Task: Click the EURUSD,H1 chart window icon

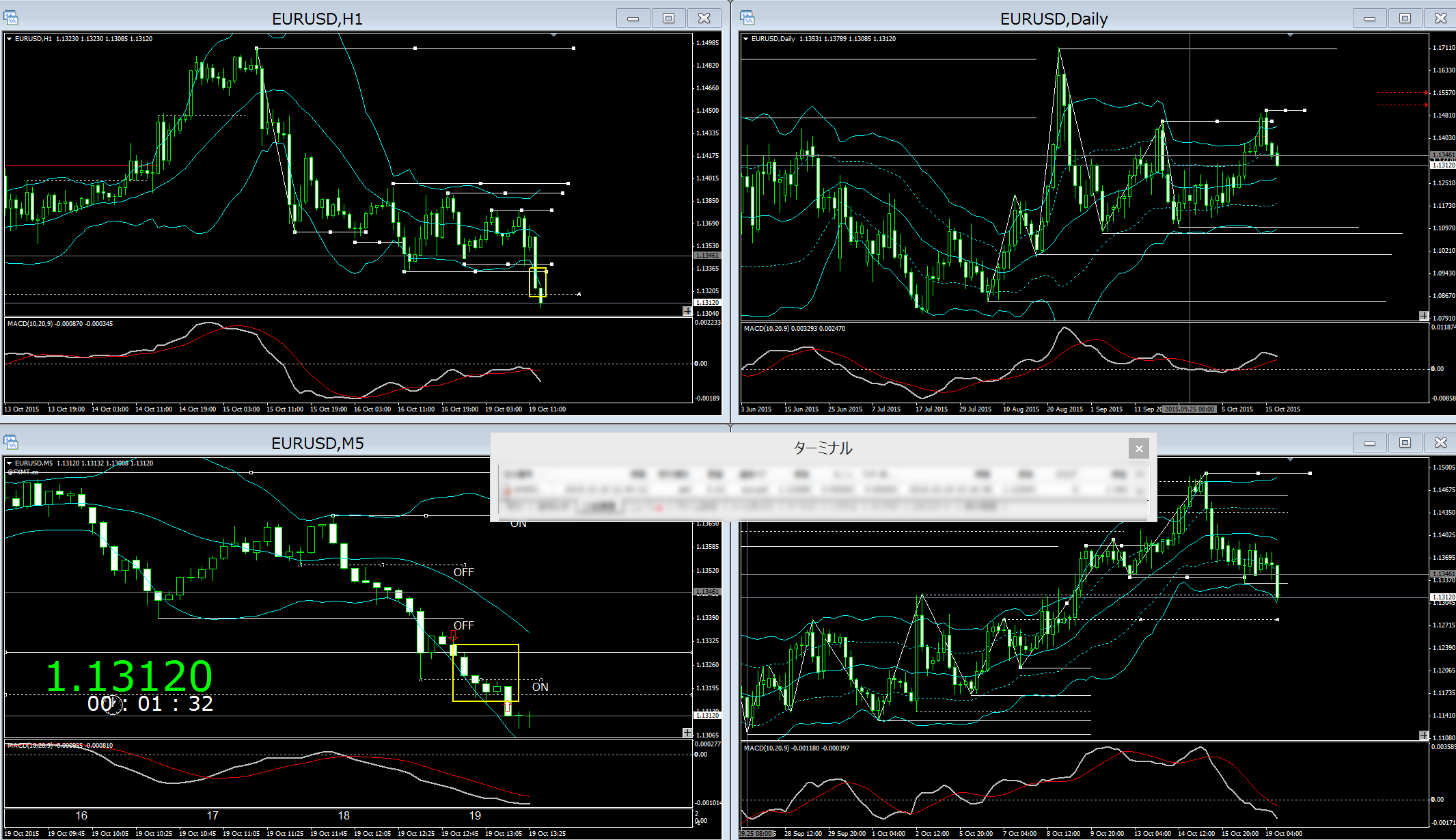Action: pos(11,18)
